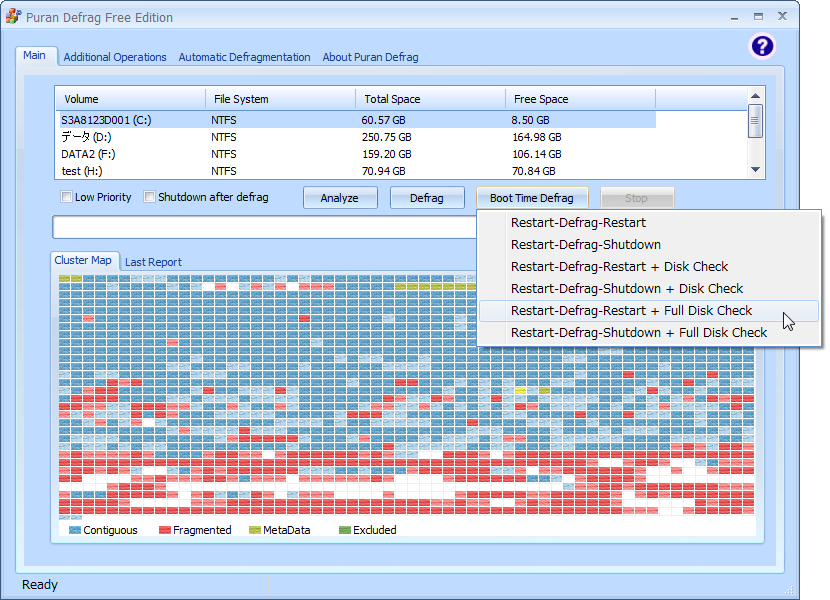The width and height of the screenshot is (830, 600).
Task: Select Restart-Defrag-Restart + Full Disk Check
Action: (649, 311)
